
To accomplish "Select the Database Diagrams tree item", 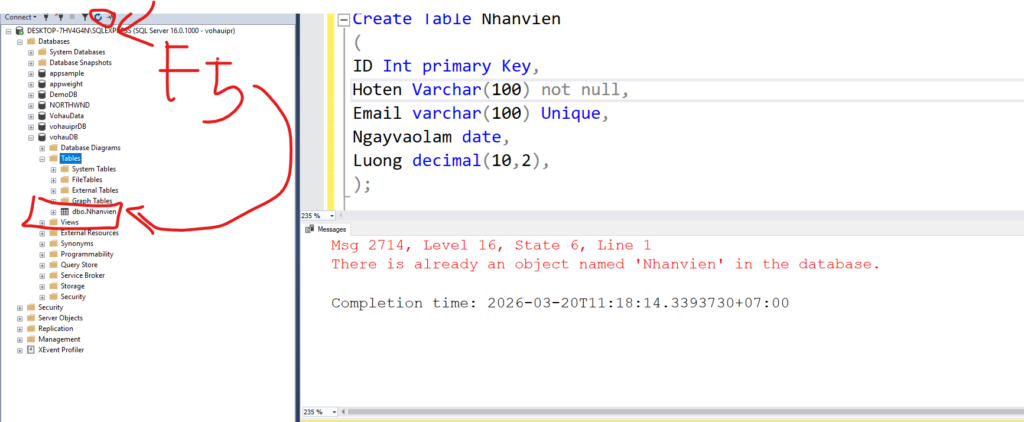I will (x=91, y=148).
